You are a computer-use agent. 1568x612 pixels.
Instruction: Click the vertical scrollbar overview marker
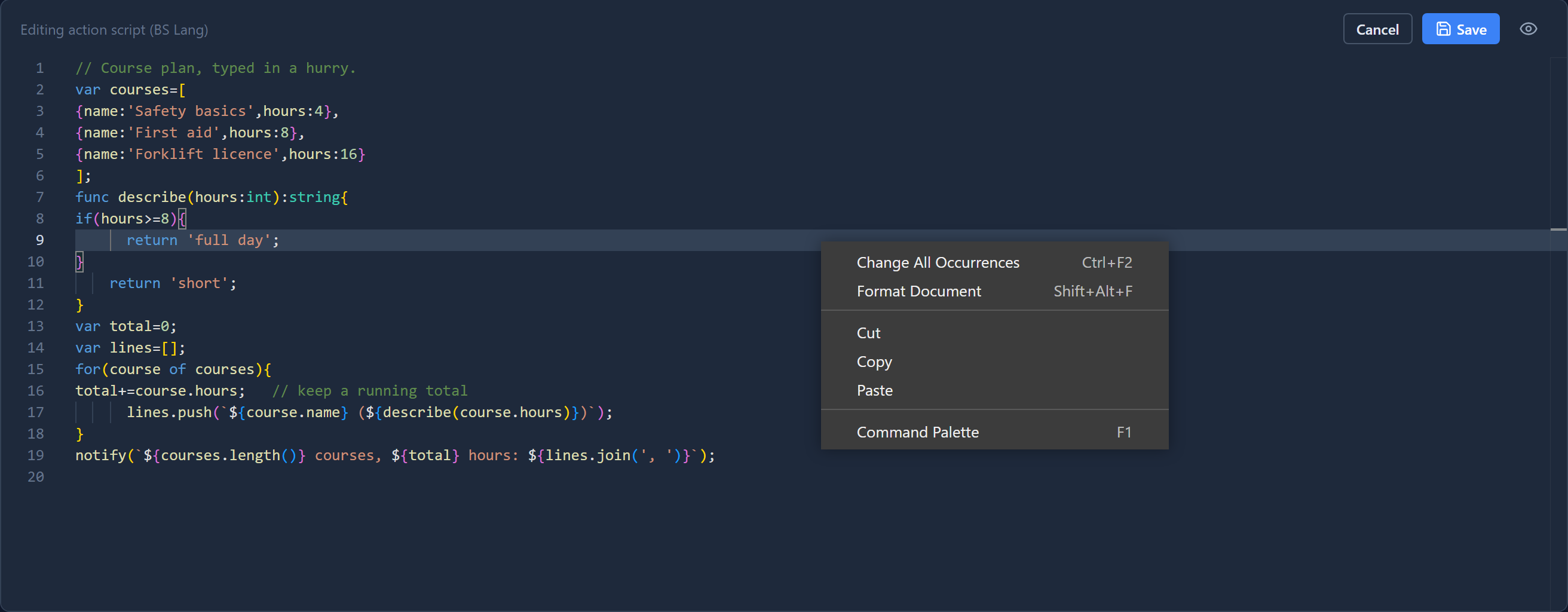[1558, 229]
